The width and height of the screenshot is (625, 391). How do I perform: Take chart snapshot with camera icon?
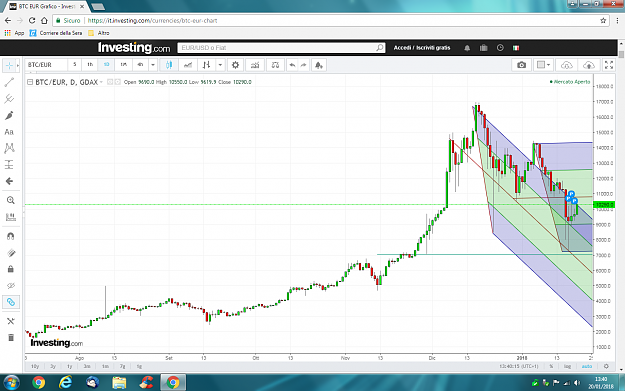[521, 65]
